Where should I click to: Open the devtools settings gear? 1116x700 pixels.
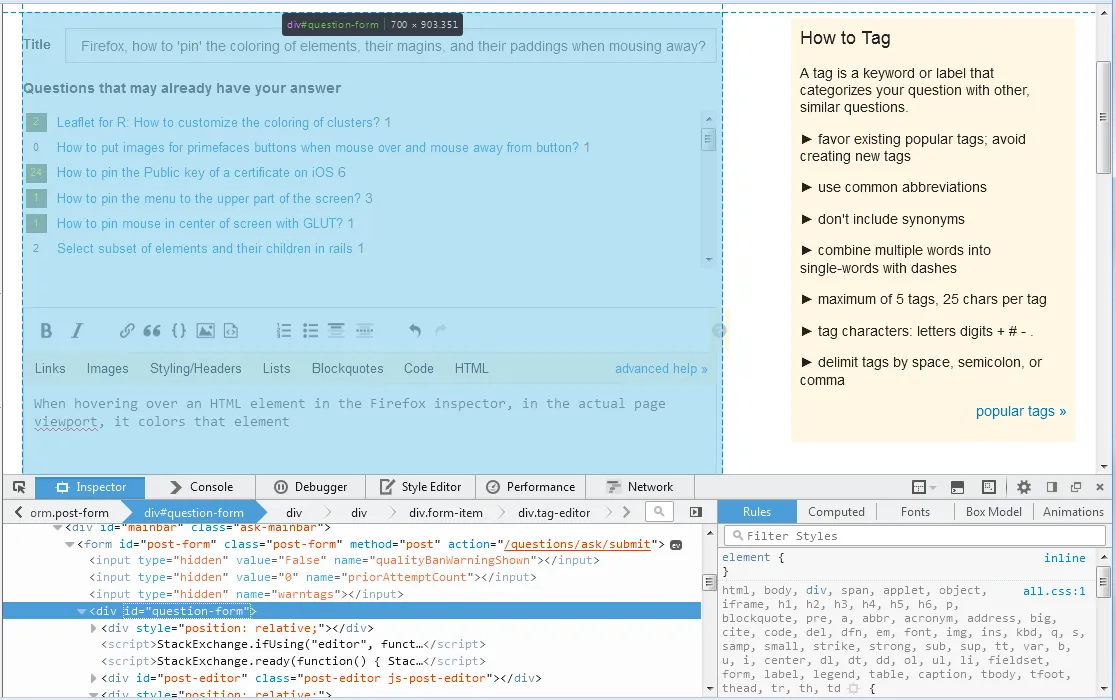(x=1023, y=487)
